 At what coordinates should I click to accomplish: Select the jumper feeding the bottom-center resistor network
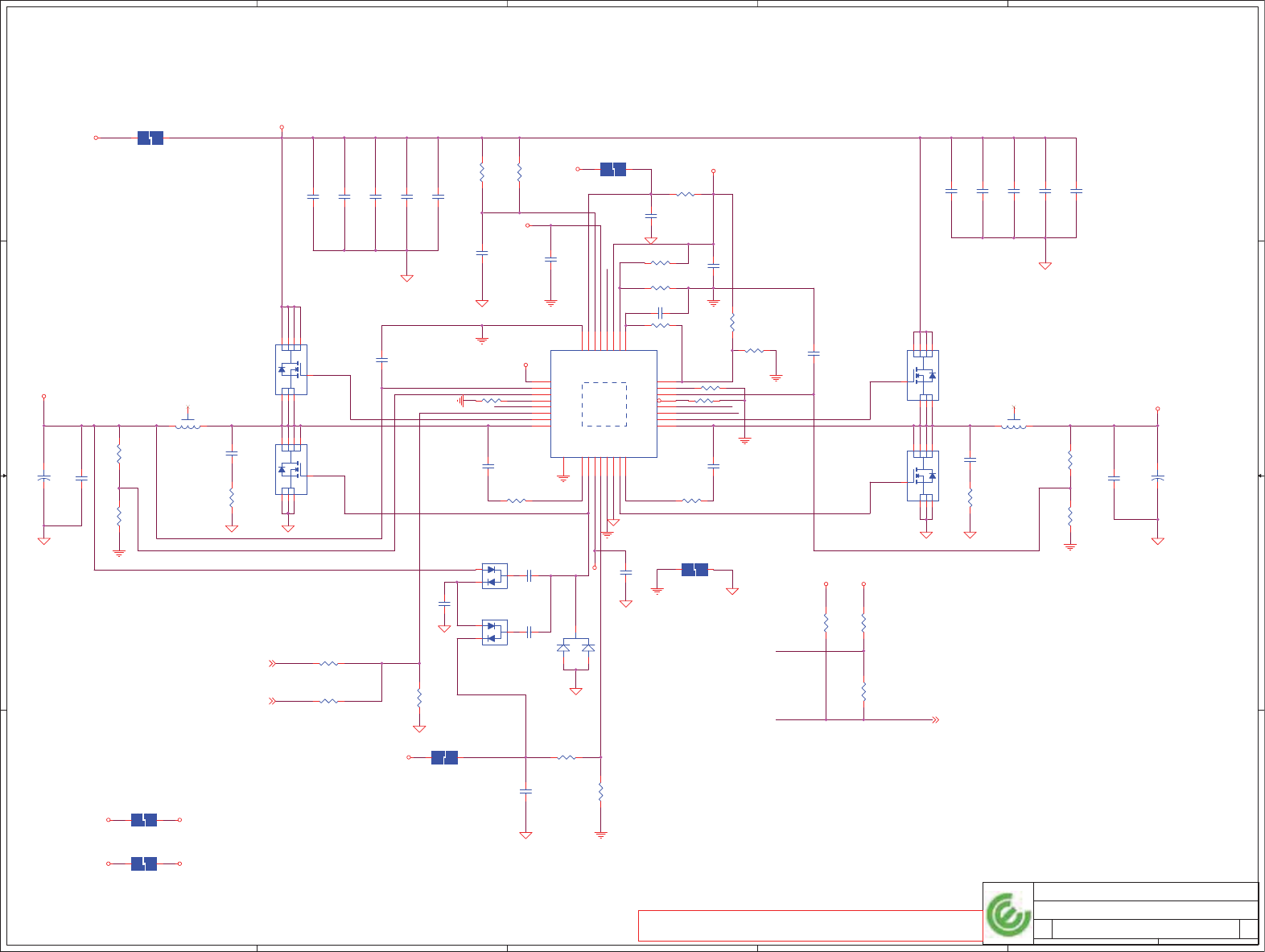tap(444, 757)
